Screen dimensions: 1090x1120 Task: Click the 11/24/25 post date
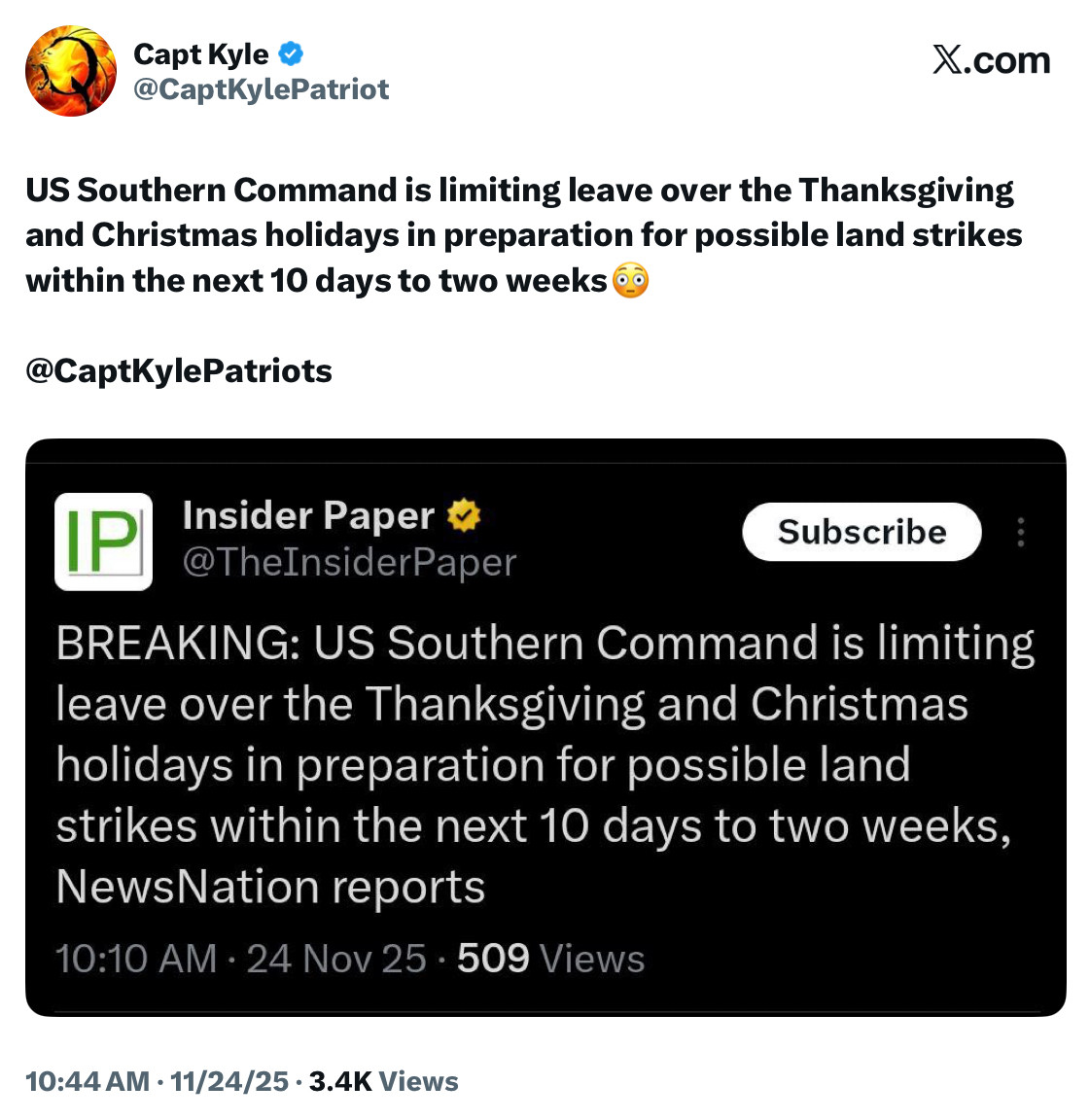click(x=229, y=1081)
